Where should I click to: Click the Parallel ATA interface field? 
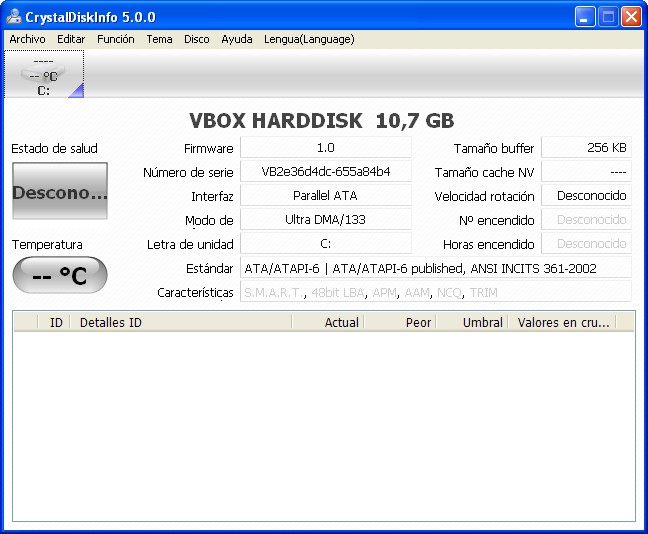point(326,195)
